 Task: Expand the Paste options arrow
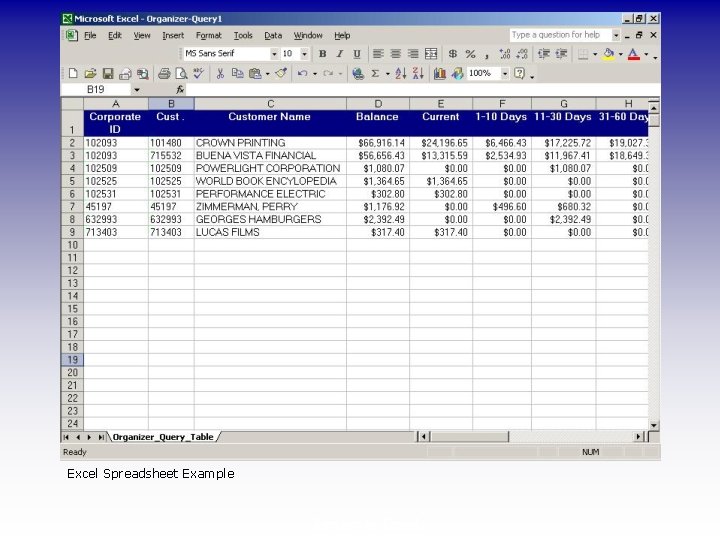coord(268,73)
